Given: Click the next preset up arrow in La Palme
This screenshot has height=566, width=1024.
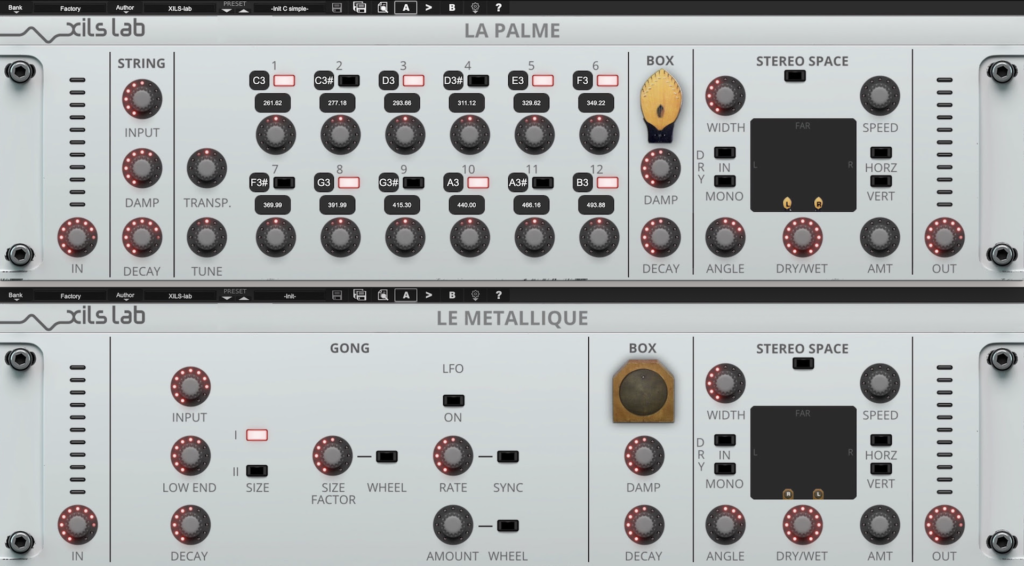Looking at the screenshot, I should pos(241,11).
